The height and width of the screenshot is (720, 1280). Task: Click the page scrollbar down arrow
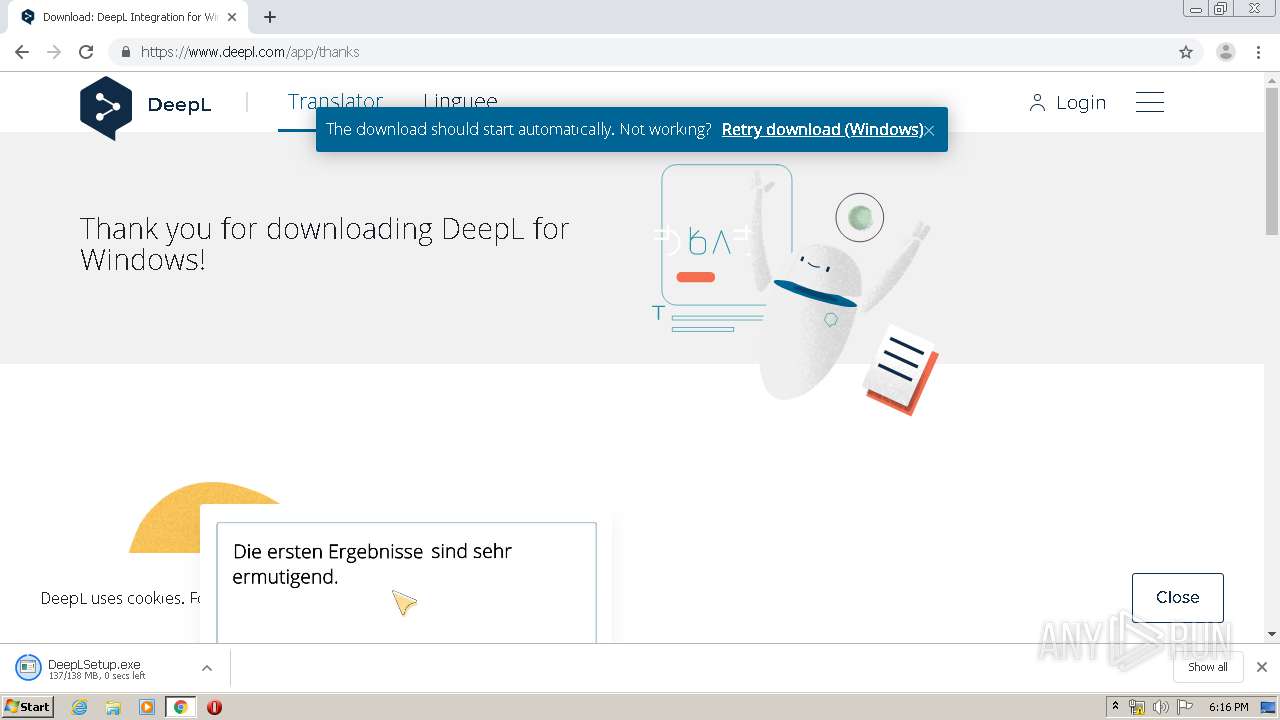(1272, 634)
